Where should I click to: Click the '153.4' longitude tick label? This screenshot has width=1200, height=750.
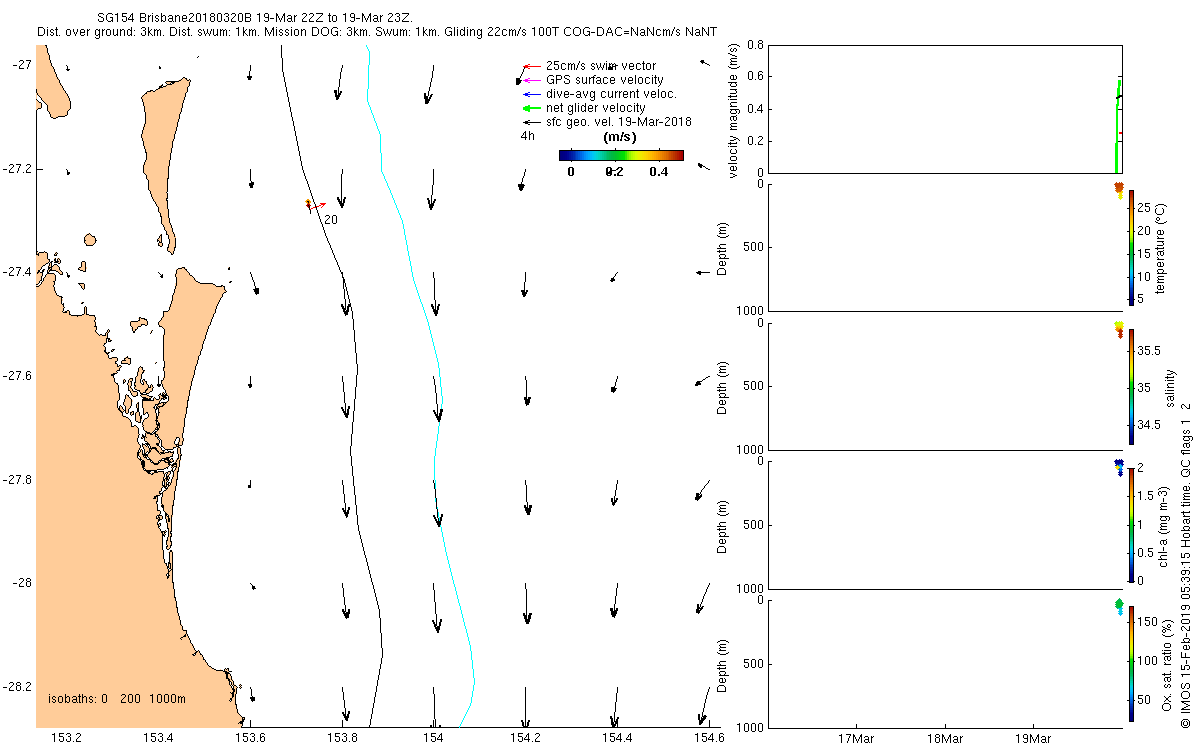tap(158, 738)
